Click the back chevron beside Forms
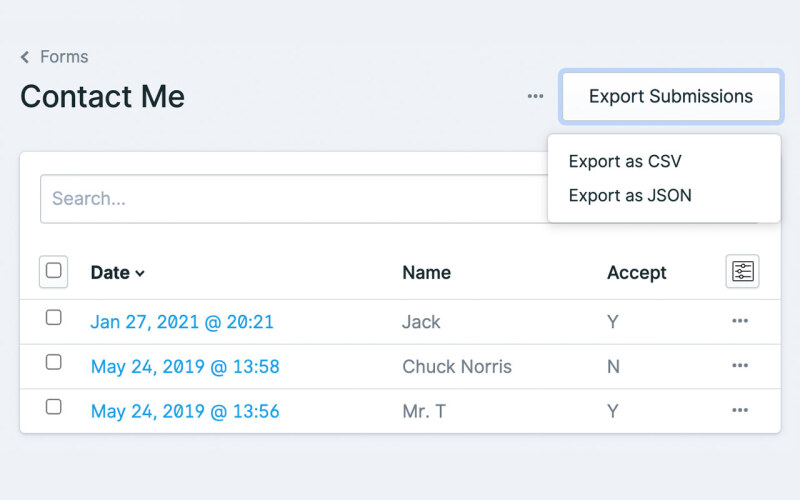The height and width of the screenshot is (500, 800). [25, 57]
